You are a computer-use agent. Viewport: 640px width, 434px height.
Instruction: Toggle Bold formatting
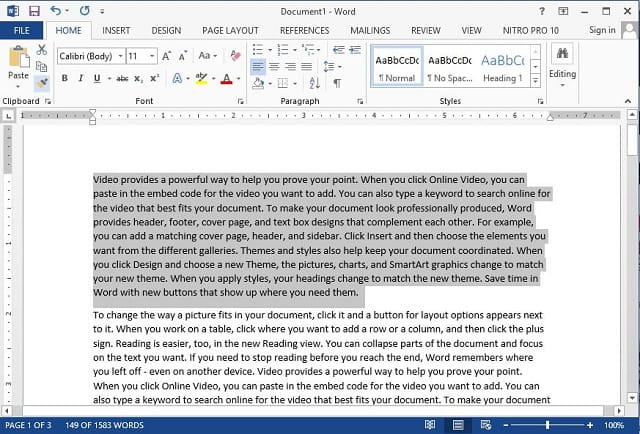tap(64, 78)
